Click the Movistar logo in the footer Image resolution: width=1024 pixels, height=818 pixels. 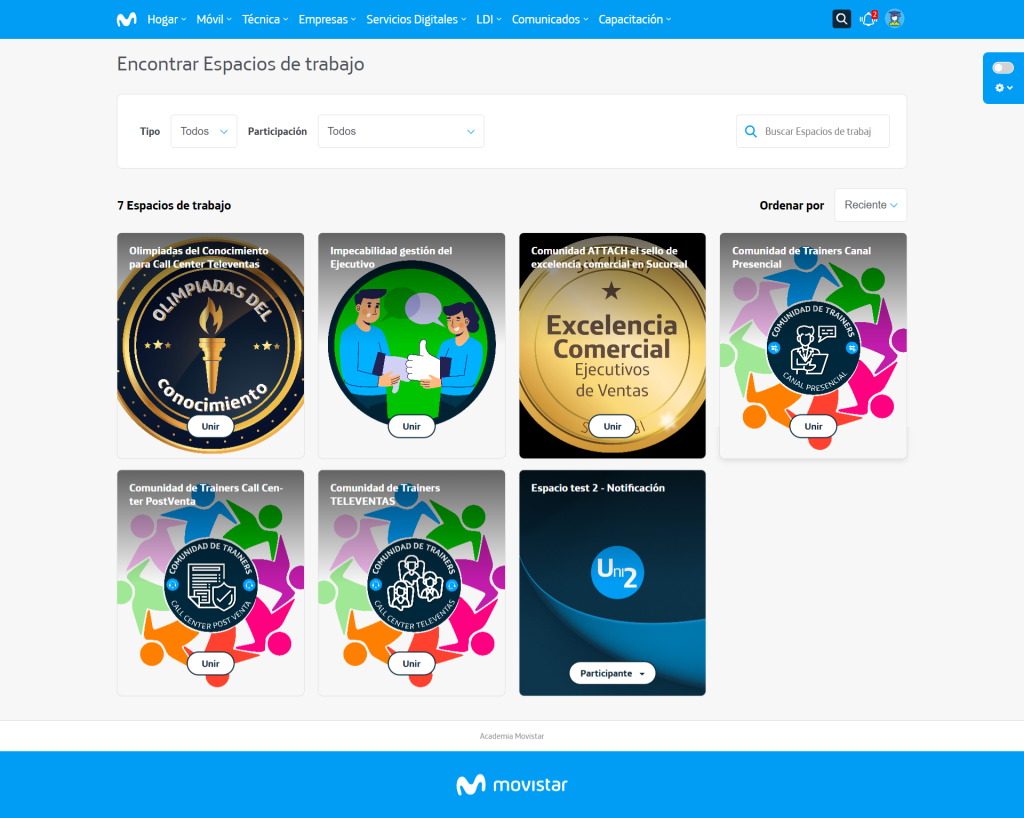coord(512,784)
